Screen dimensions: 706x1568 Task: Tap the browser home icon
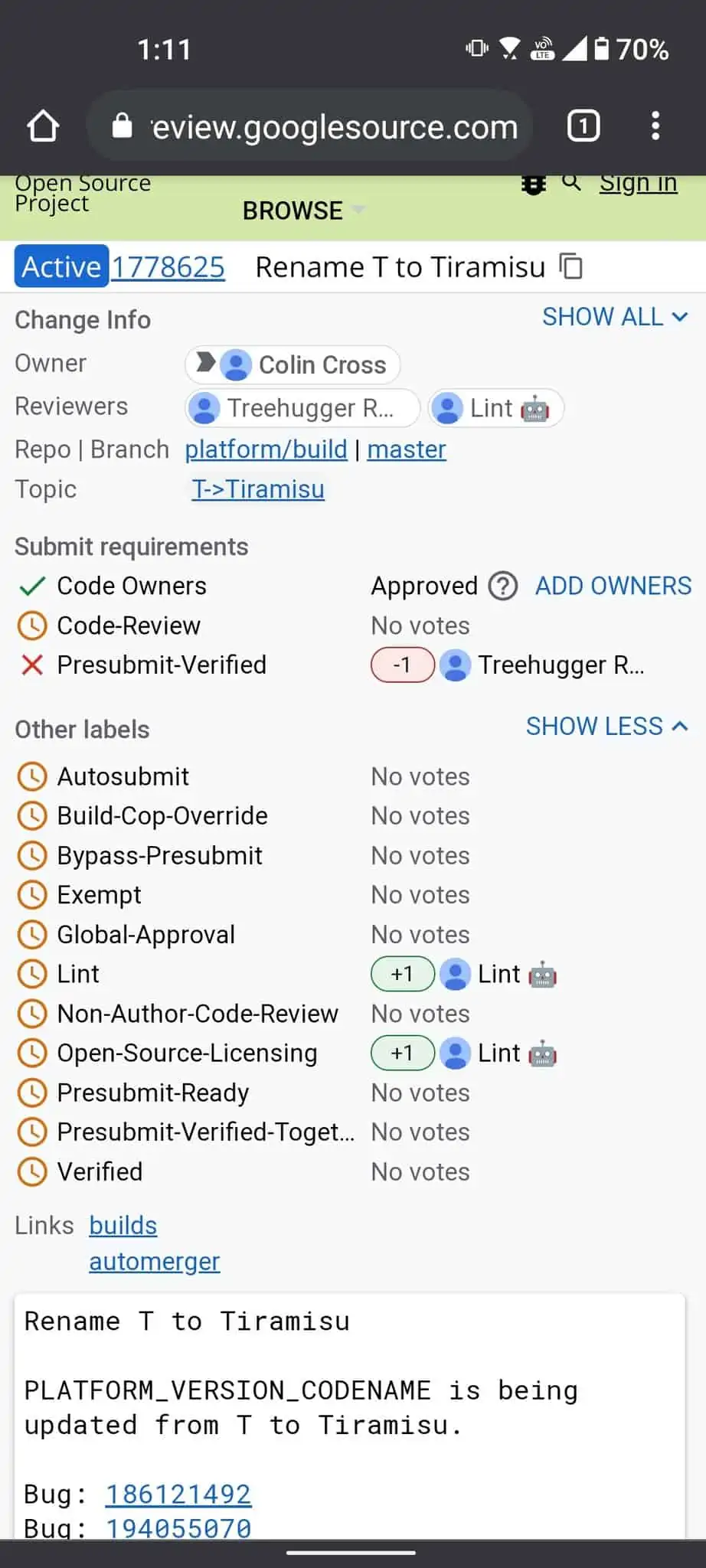(x=44, y=126)
